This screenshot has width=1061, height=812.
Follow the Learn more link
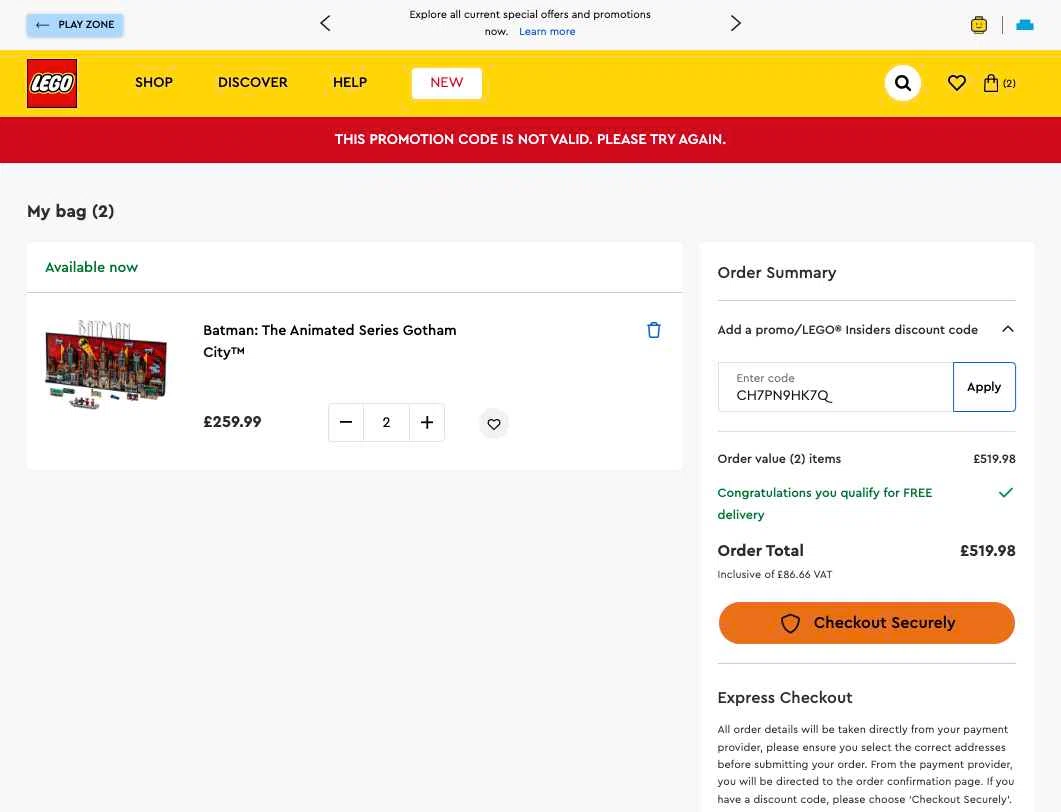point(547,32)
